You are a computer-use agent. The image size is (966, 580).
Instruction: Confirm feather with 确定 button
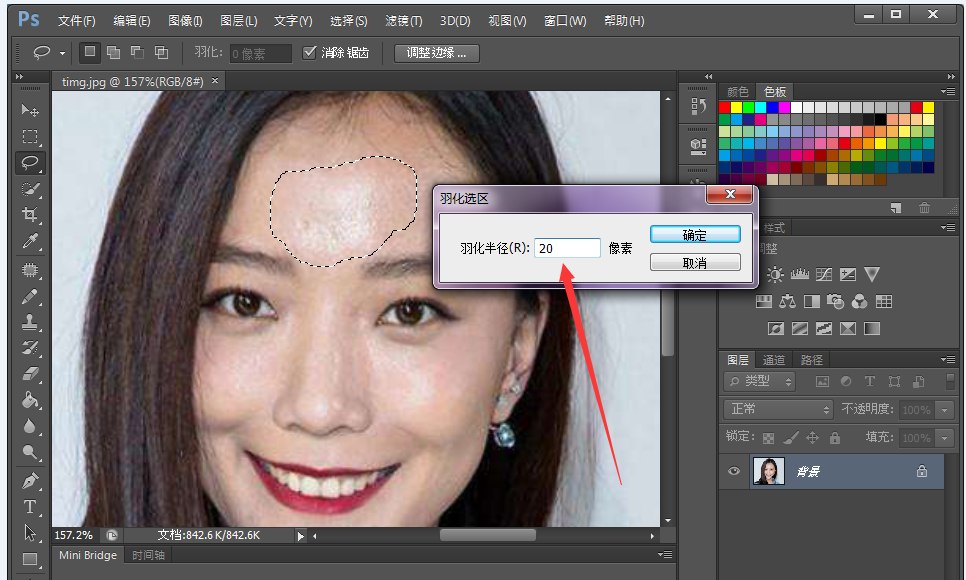pyautogui.click(x=695, y=235)
